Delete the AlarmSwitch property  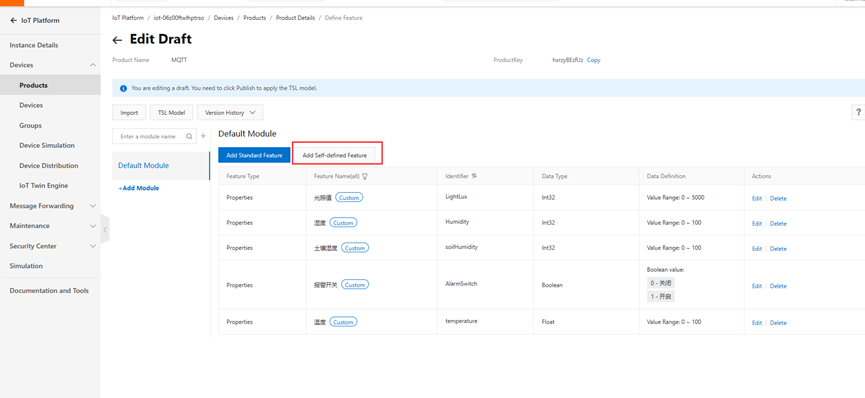point(778,286)
